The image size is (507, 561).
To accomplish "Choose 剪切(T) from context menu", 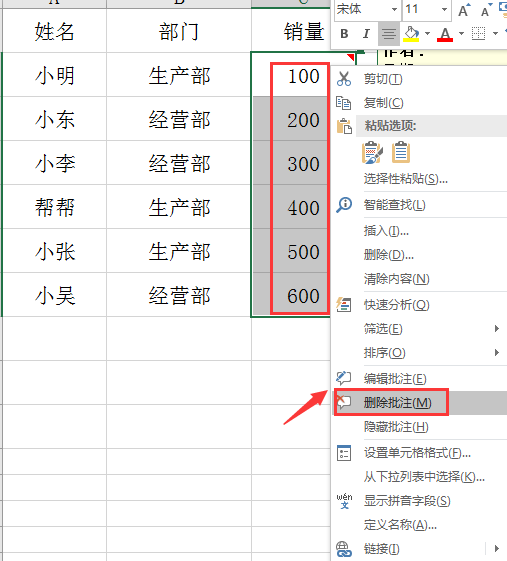I will (x=383, y=79).
